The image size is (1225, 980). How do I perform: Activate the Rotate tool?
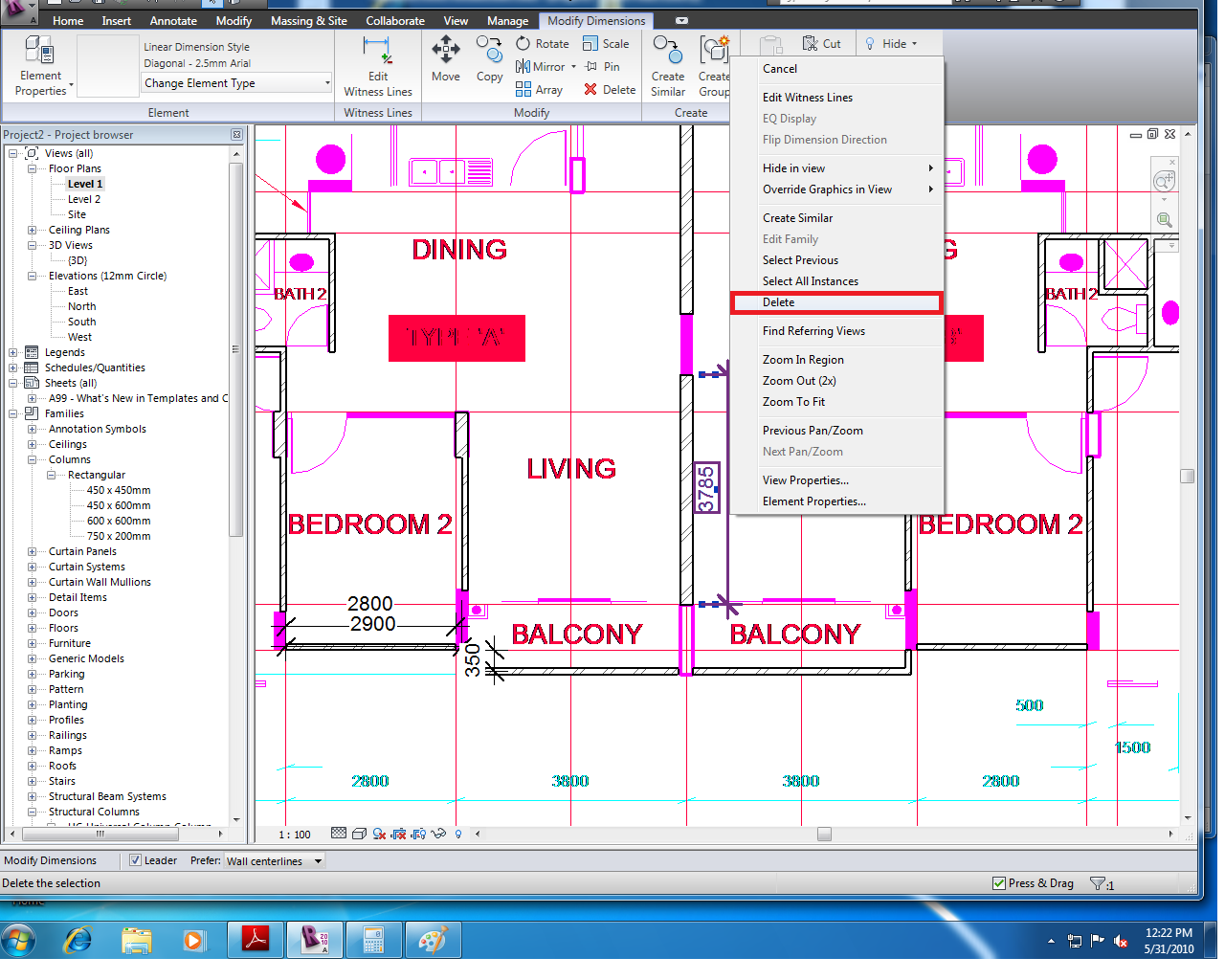click(543, 43)
